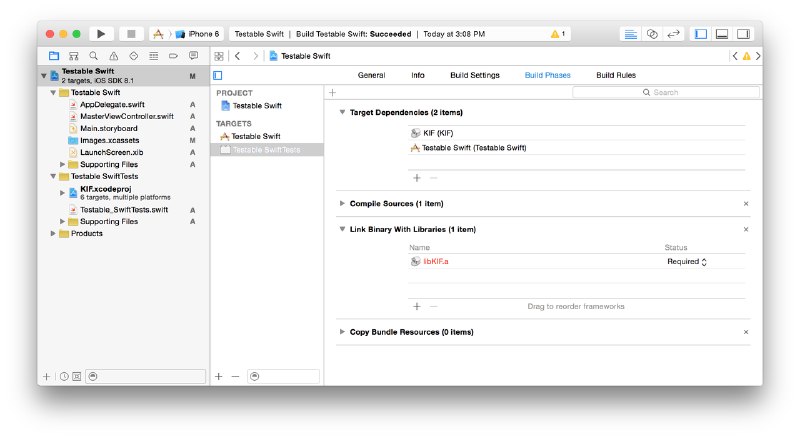Open the Find navigator
The height and width of the screenshot is (439, 800).
point(93,56)
